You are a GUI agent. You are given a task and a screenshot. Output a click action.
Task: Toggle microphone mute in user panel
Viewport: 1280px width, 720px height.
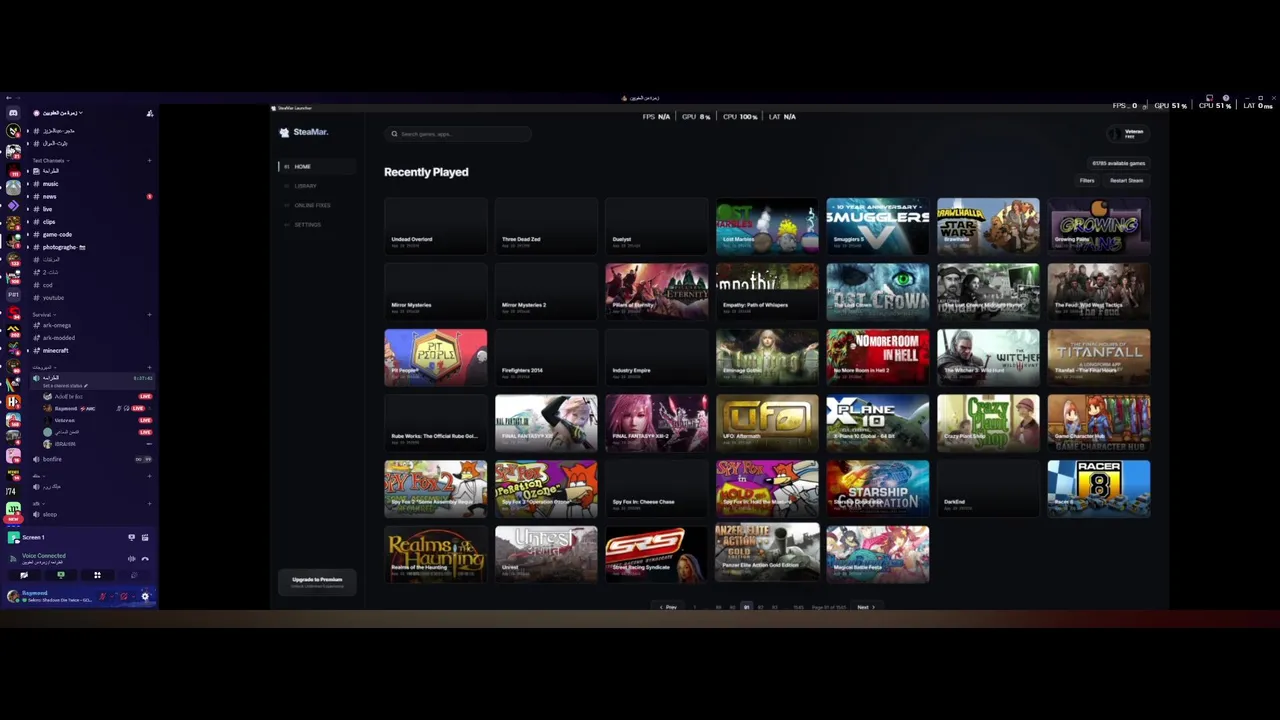pos(102,597)
